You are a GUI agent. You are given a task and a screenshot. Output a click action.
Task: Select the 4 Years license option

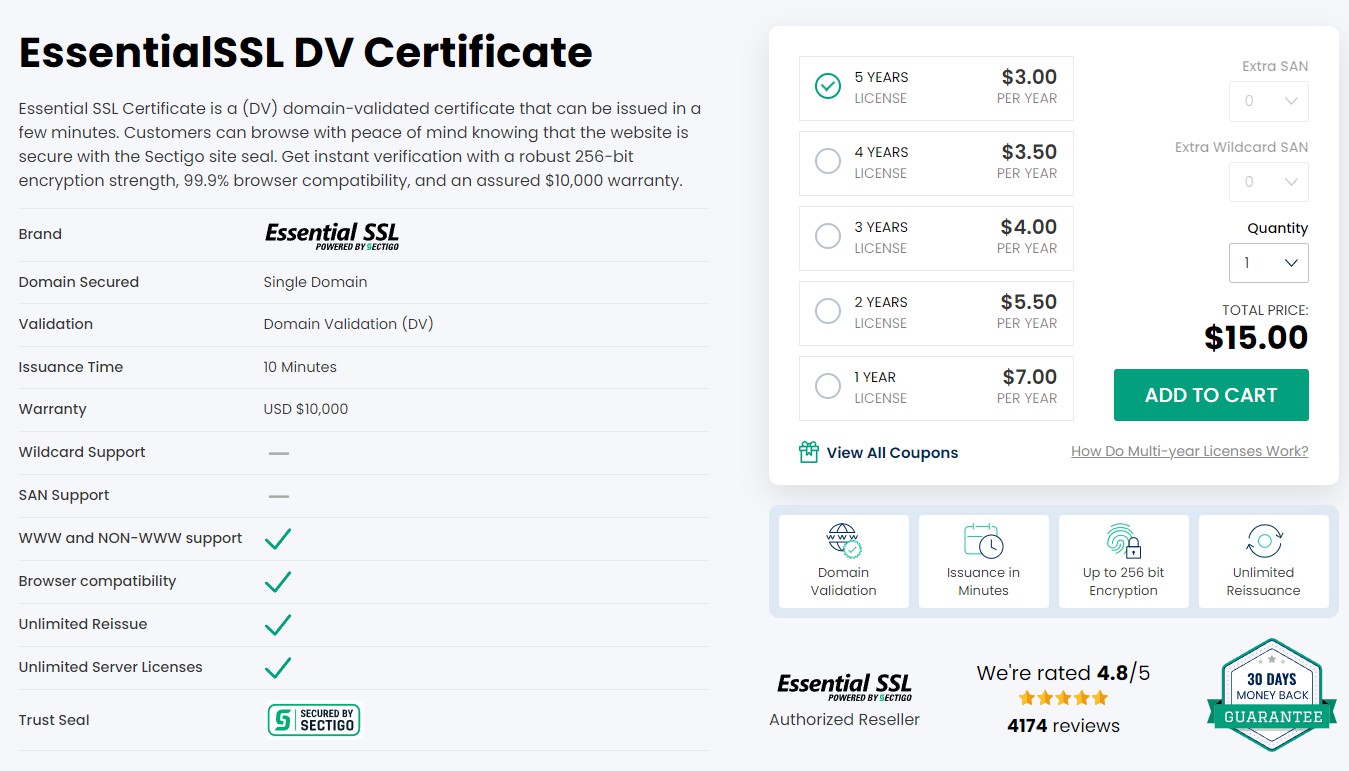pos(936,163)
